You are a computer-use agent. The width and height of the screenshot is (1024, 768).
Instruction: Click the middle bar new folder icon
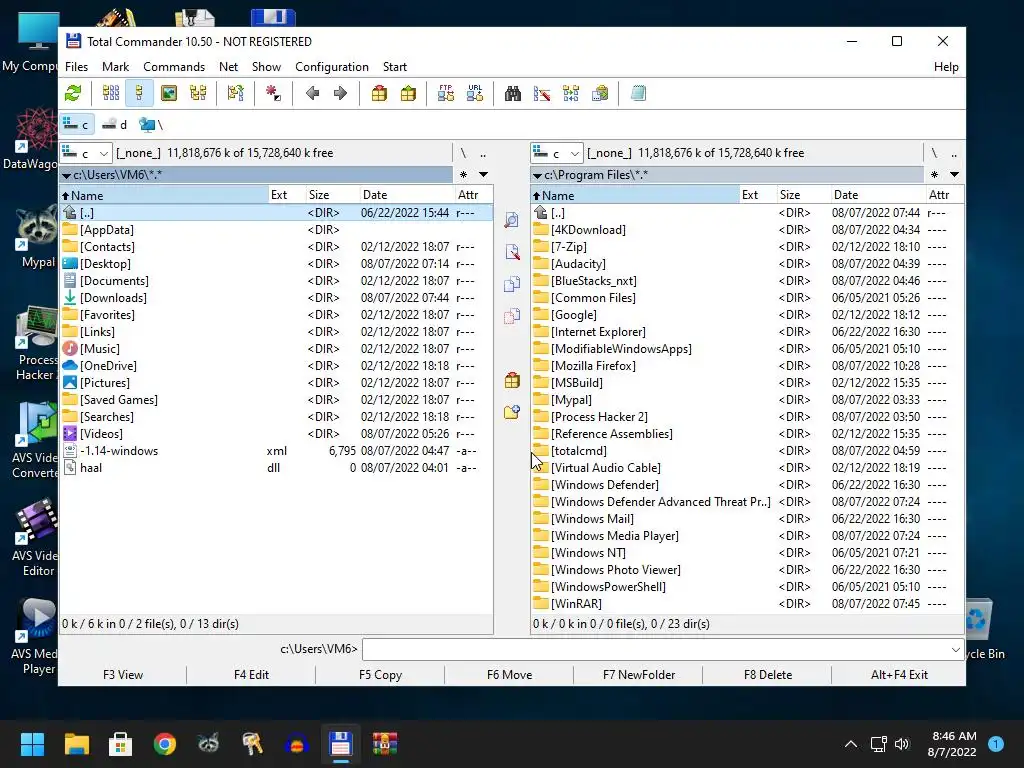coord(512,412)
